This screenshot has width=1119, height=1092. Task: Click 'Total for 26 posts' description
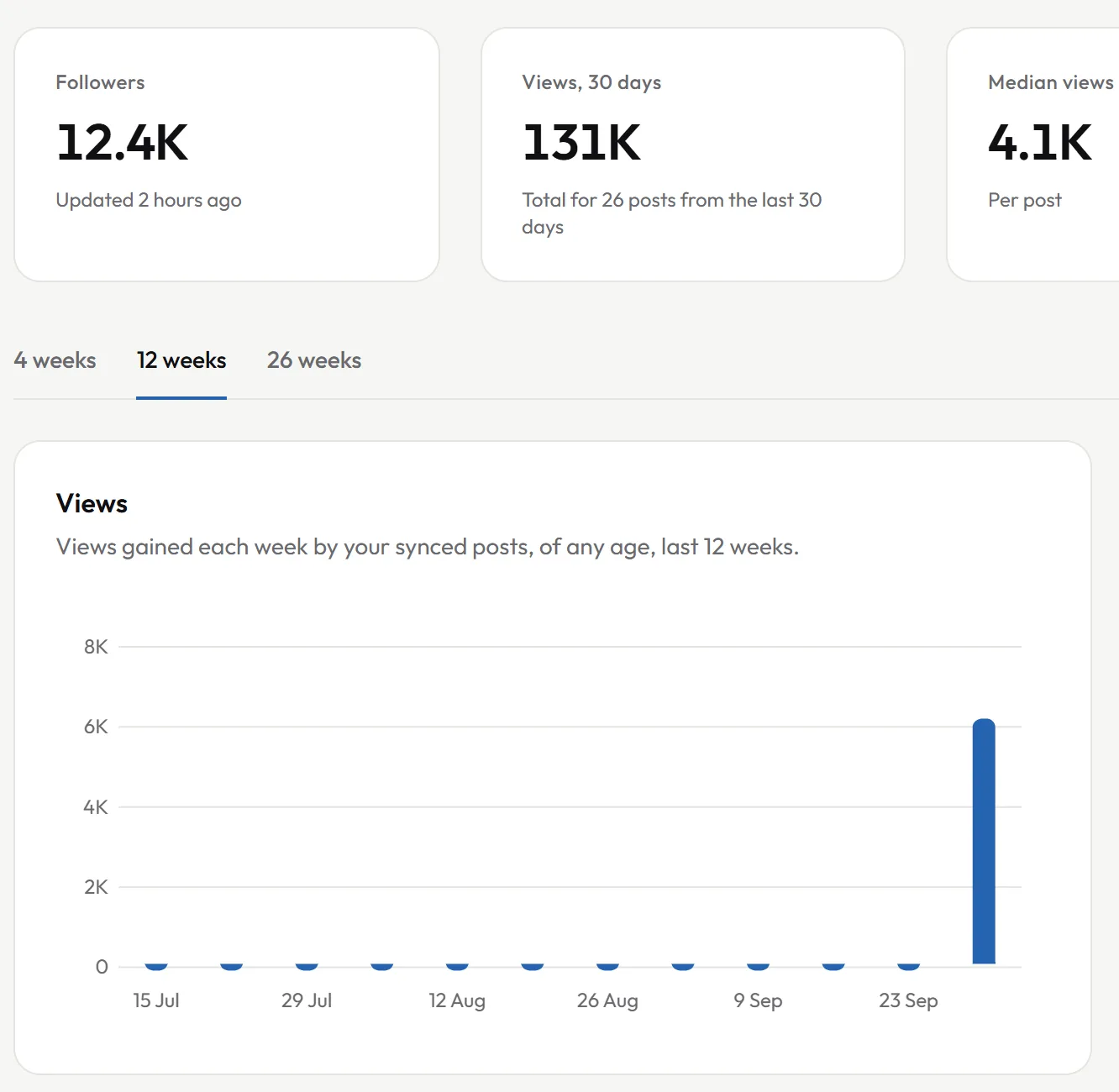(672, 213)
